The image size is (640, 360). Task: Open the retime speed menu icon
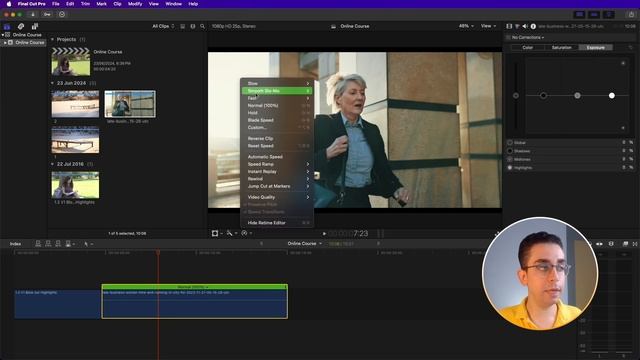[246, 233]
